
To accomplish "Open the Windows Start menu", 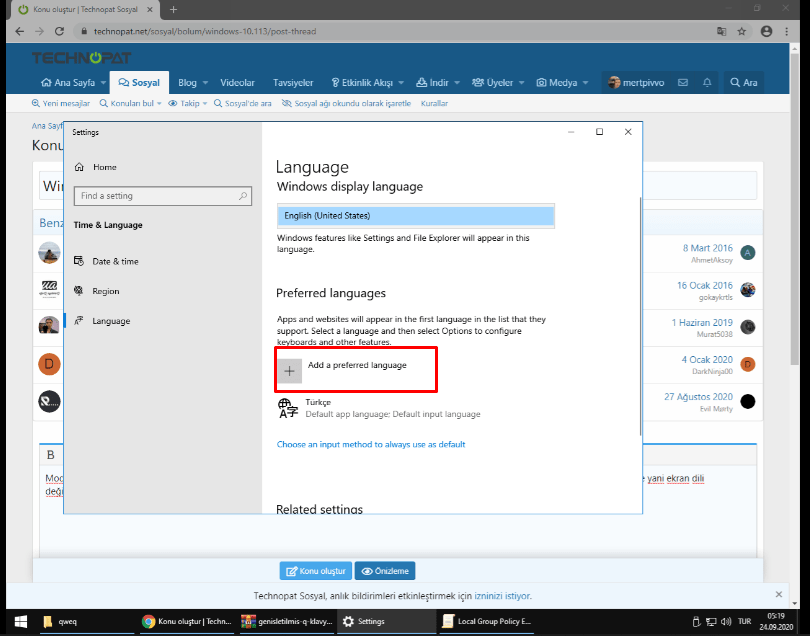I will 21,622.
